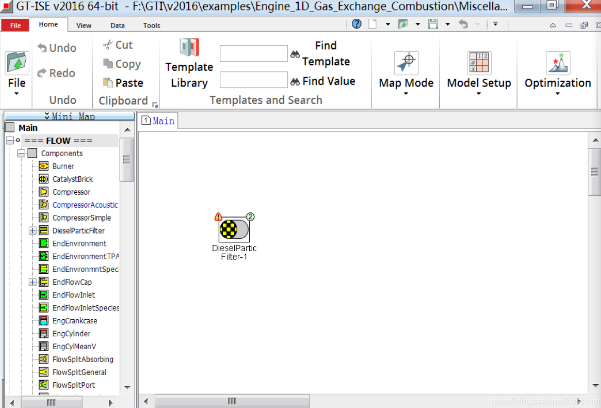Open the Model Setup tool
The height and width of the screenshot is (408, 601).
(478, 63)
